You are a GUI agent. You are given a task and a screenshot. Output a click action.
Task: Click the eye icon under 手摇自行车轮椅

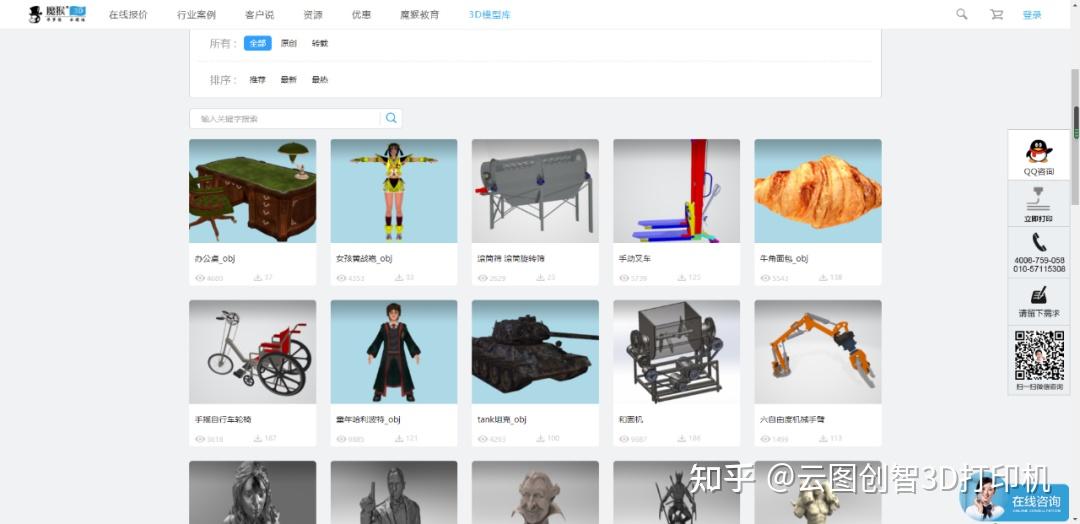200,439
